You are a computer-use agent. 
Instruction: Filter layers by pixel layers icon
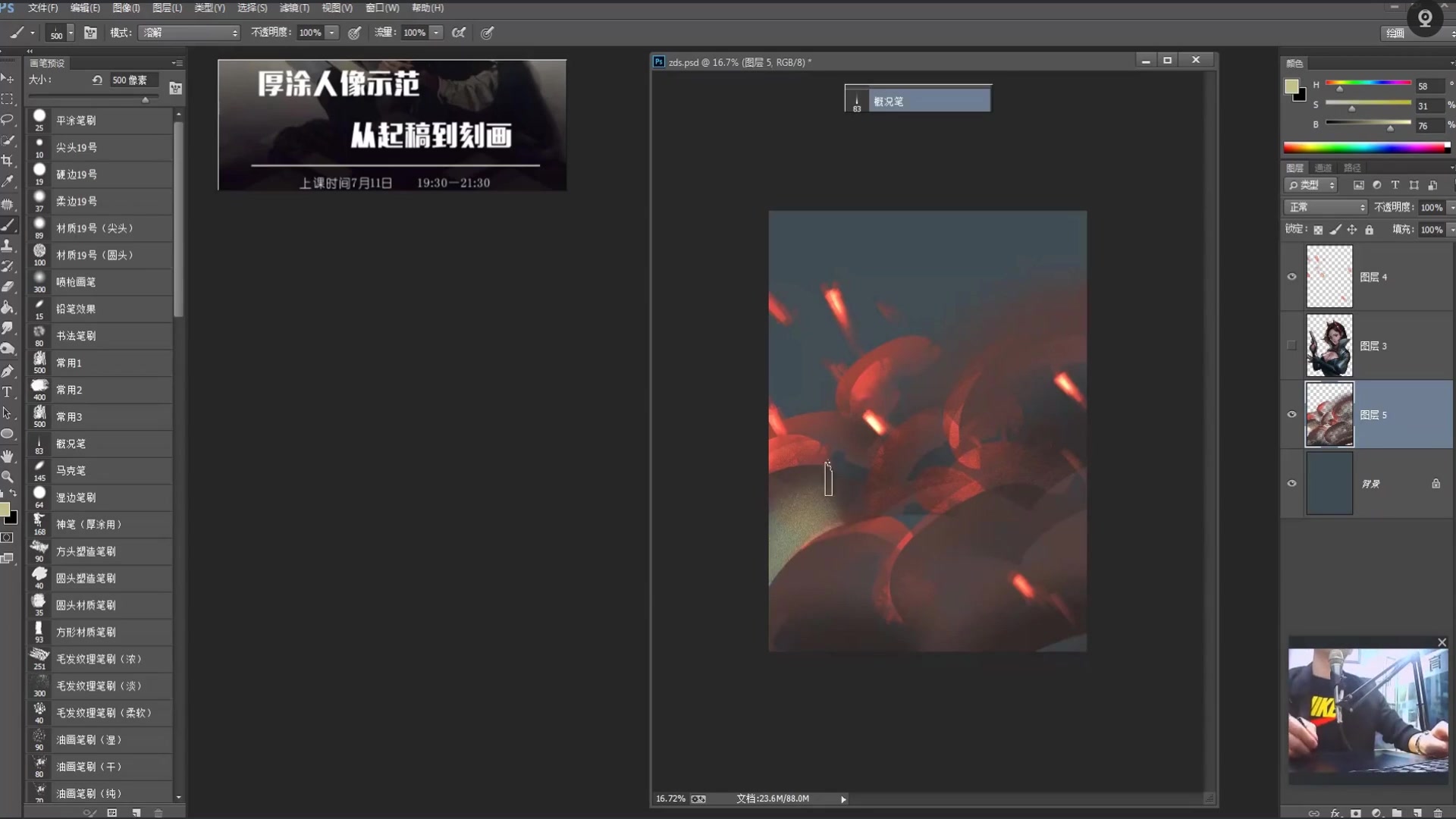(1358, 185)
